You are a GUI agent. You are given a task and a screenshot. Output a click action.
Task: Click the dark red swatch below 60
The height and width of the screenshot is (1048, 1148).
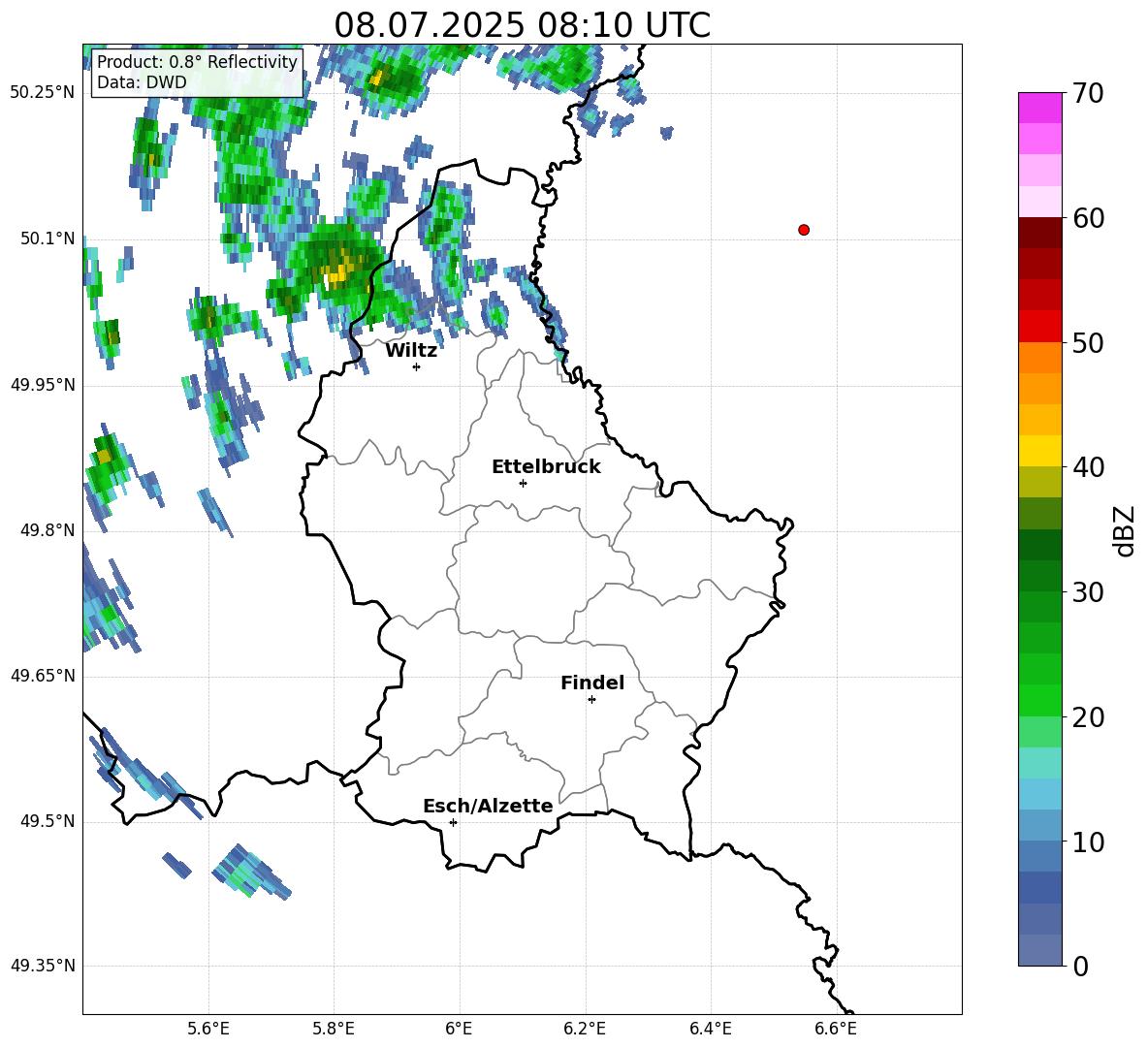pos(1039,233)
